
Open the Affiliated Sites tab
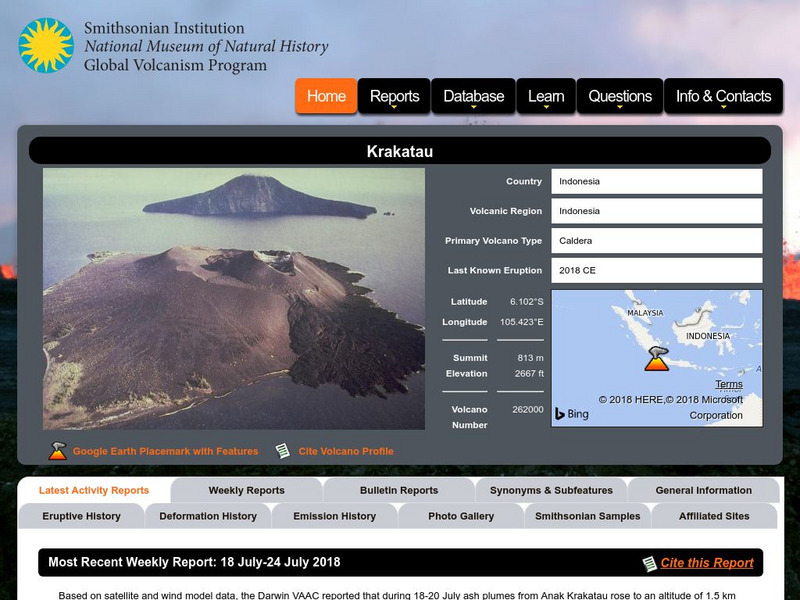pyautogui.click(x=714, y=516)
